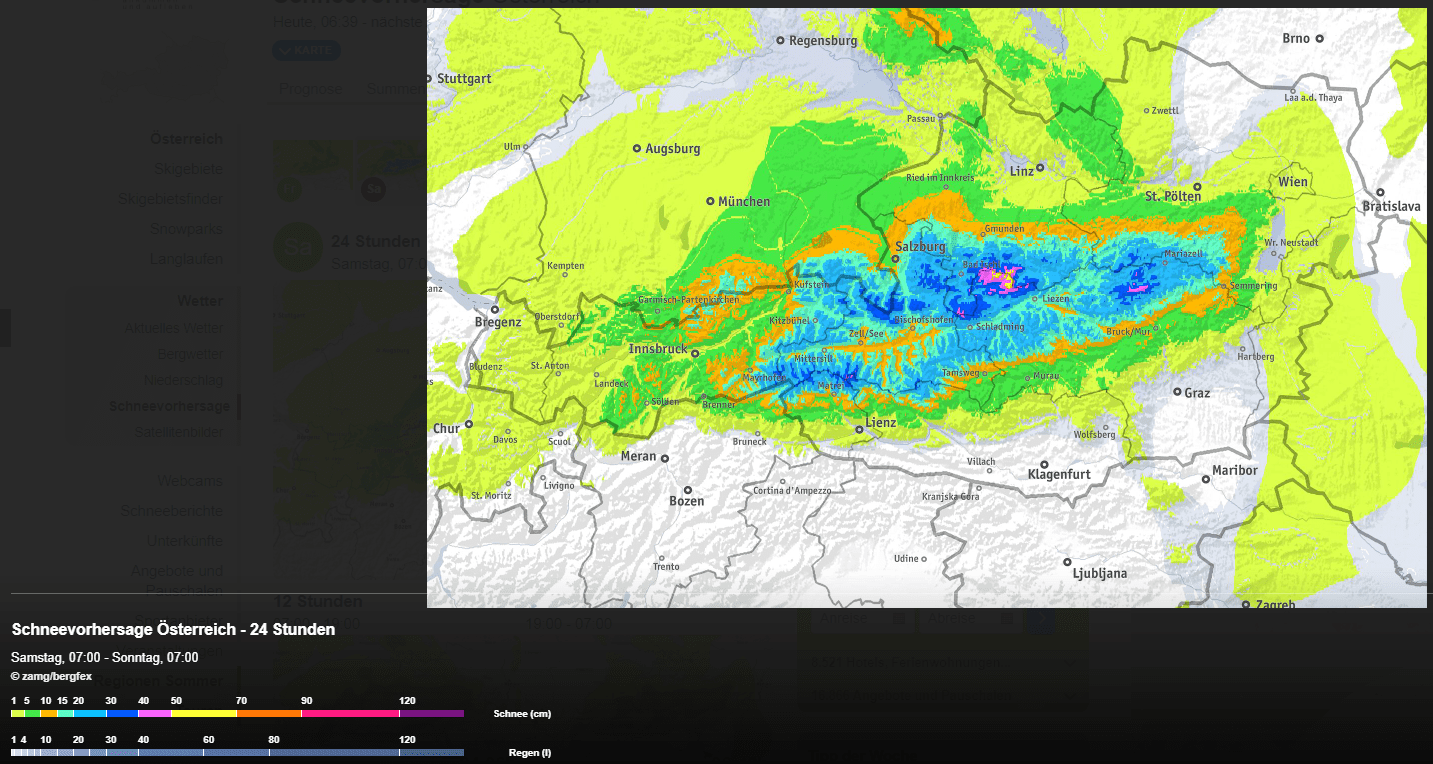Open the Snowparks sidebar link
The height and width of the screenshot is (764, 1433).
(x=186, y=229)
